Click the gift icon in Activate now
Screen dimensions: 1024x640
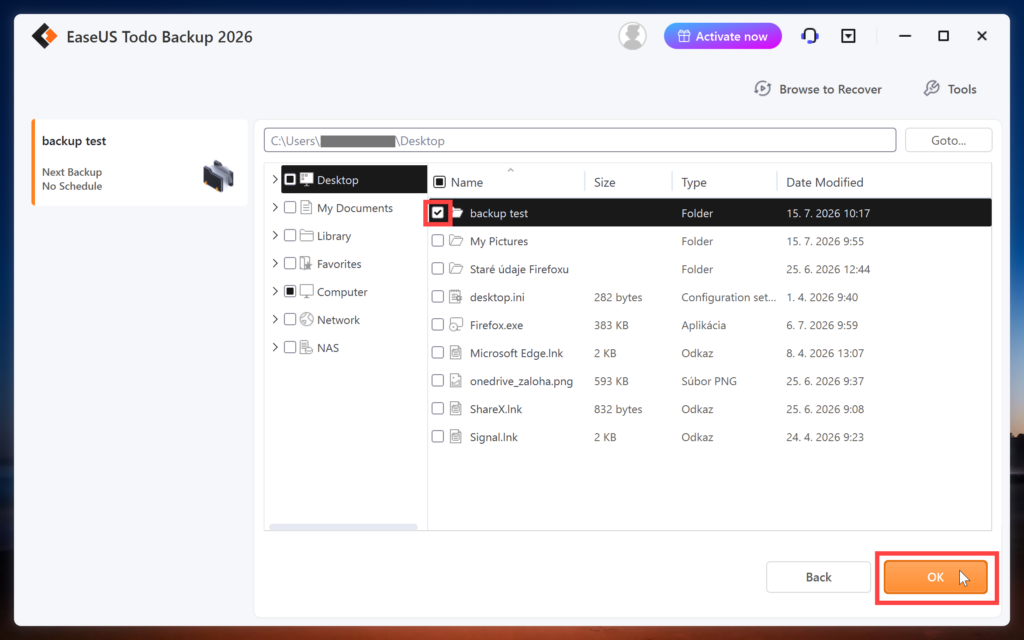(x=684, y=36)
